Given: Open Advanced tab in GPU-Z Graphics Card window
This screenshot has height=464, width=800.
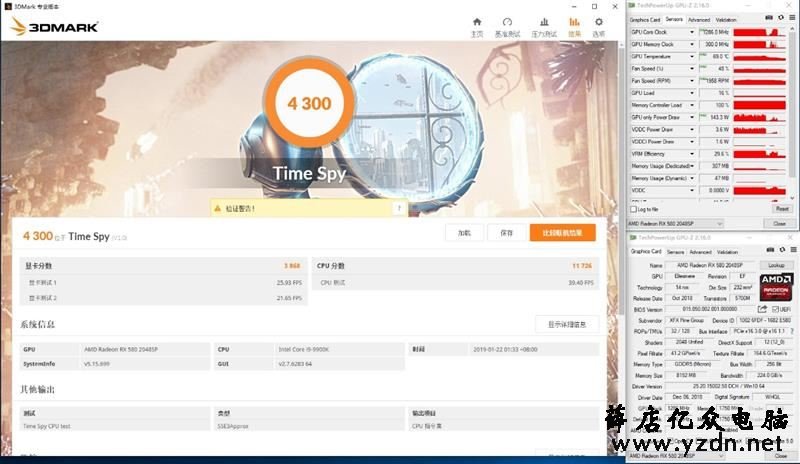Looking at the screenshot, I should tap(701, 252).
